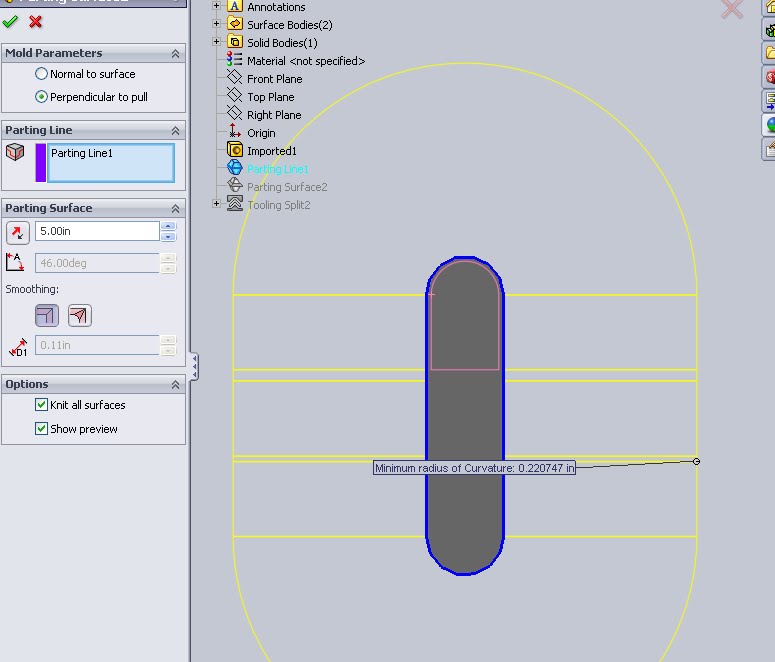Decrease the 5.00in distance value
The image size is (775, 662).
168,237
